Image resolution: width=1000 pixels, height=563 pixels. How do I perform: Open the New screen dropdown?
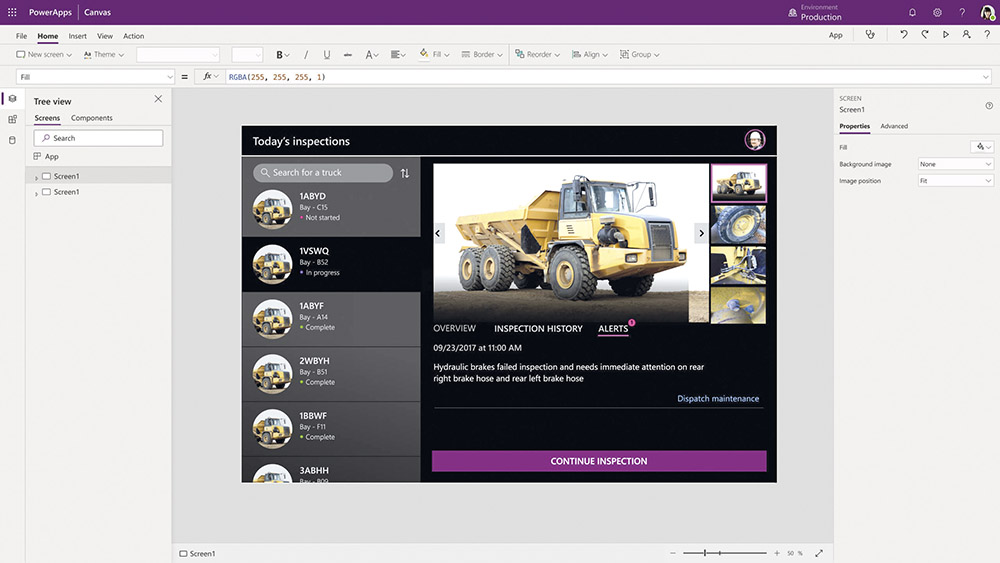click(44, 55)
